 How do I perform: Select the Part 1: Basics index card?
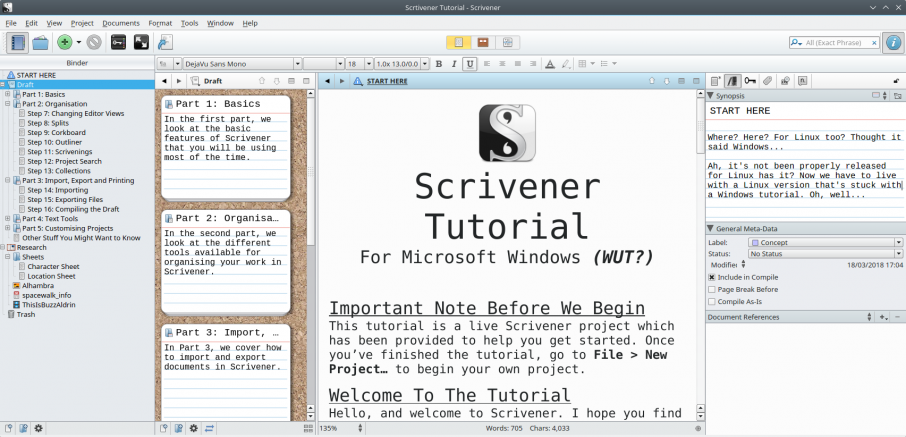[x=226, y=148]
